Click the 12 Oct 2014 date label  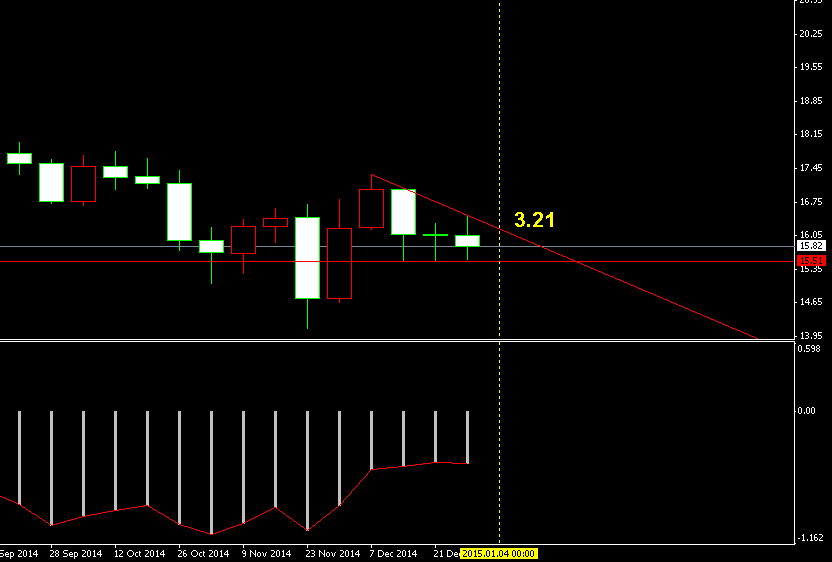coord(139,553)
